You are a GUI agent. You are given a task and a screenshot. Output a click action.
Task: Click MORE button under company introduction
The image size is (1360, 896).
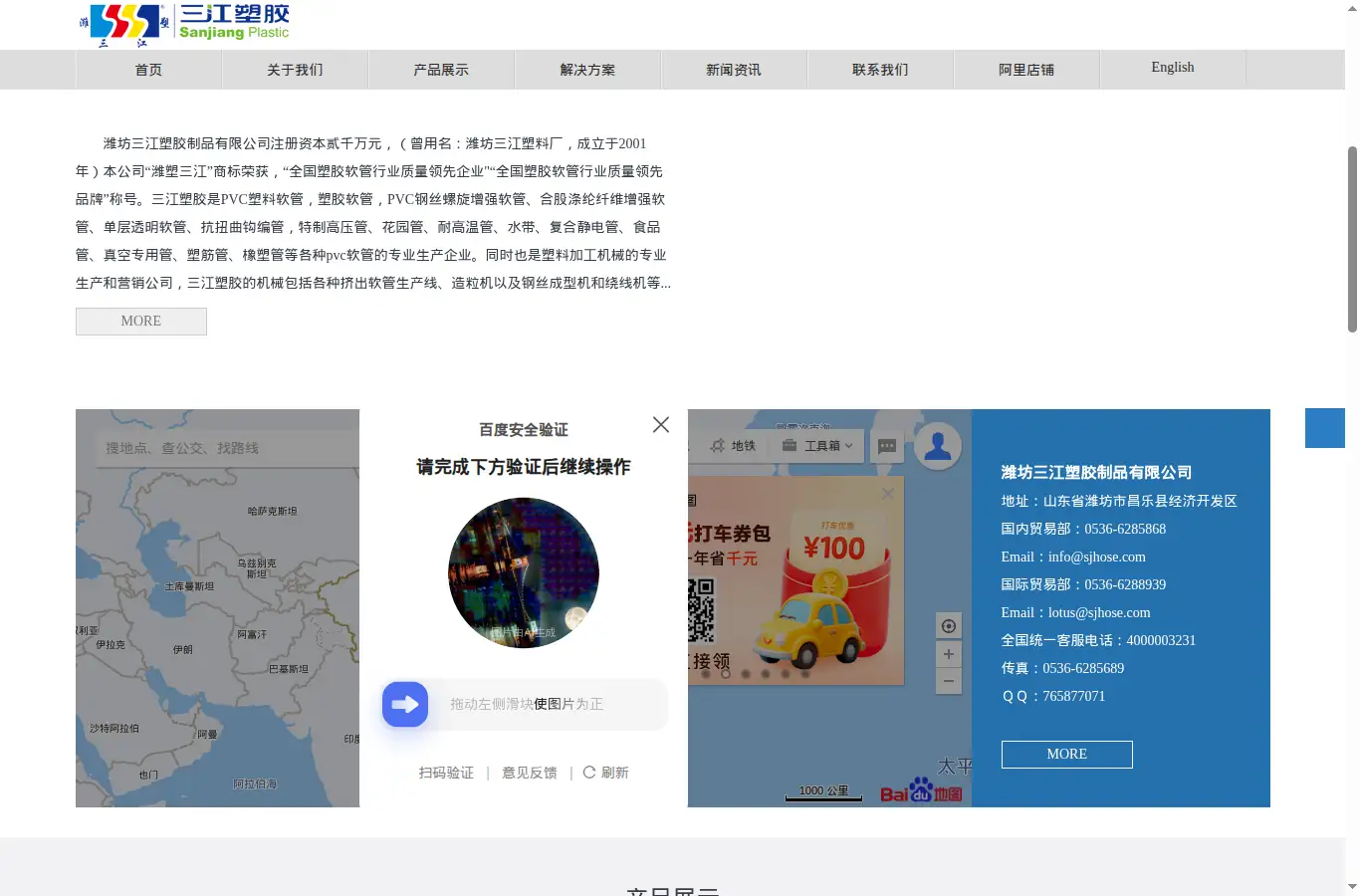pyautogui.click(x=141, y=322)
